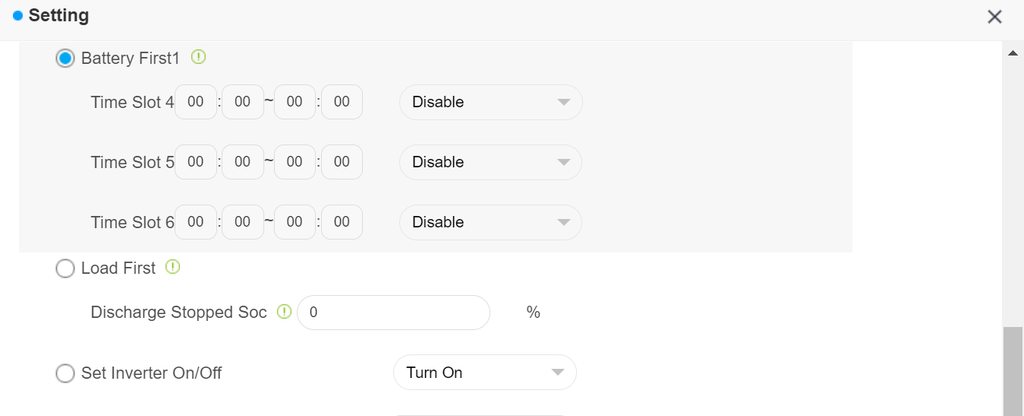Click Time Slot 6 end minute field
This screenshot has width=1024, height=416.
[342, 222]
